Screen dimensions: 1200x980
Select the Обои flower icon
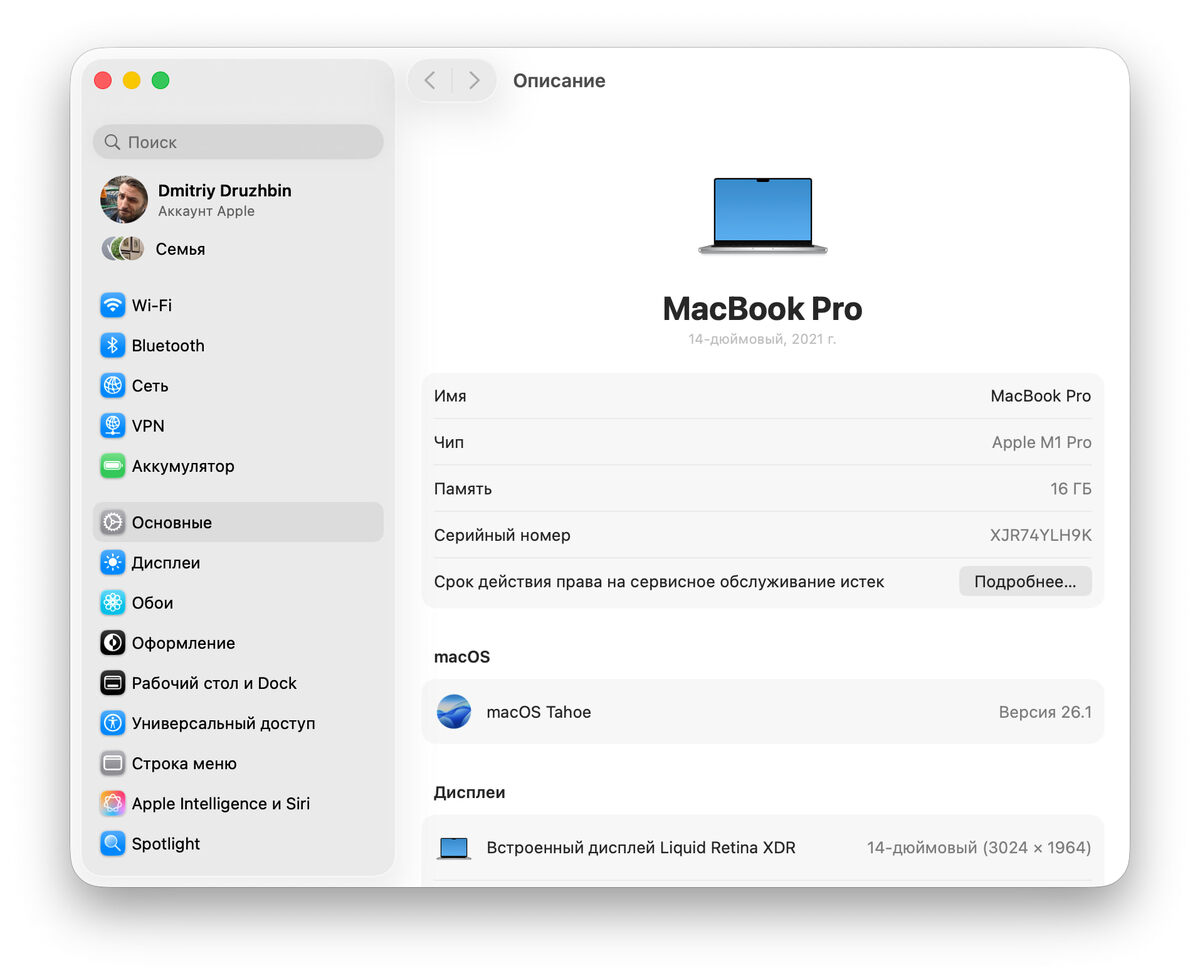pyautogui.click(x=113, y=602)
